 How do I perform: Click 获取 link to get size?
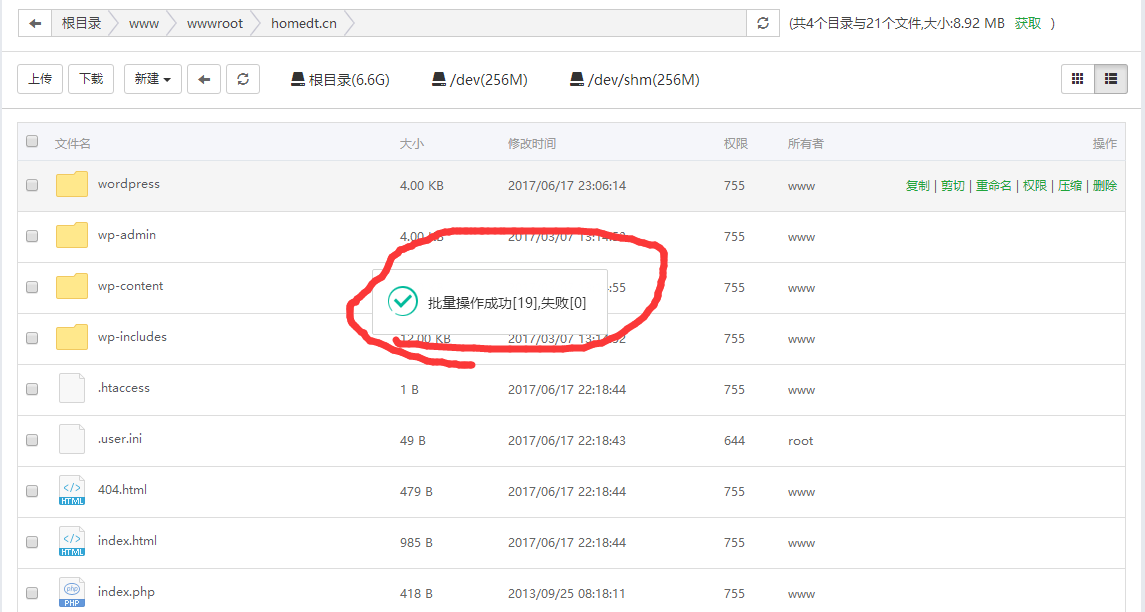[1028, 23]
